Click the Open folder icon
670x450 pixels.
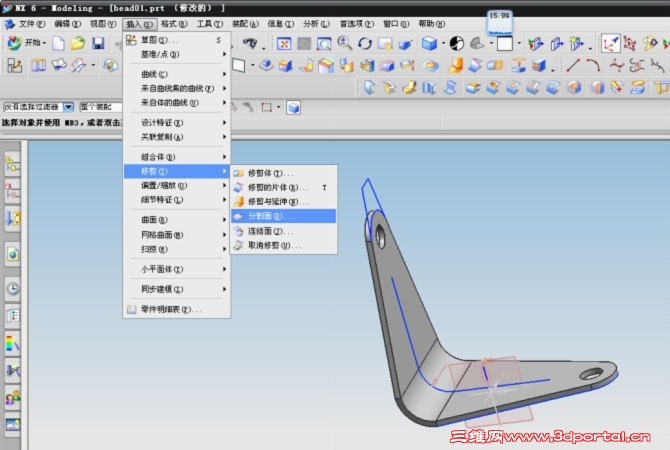click(77, 43)
